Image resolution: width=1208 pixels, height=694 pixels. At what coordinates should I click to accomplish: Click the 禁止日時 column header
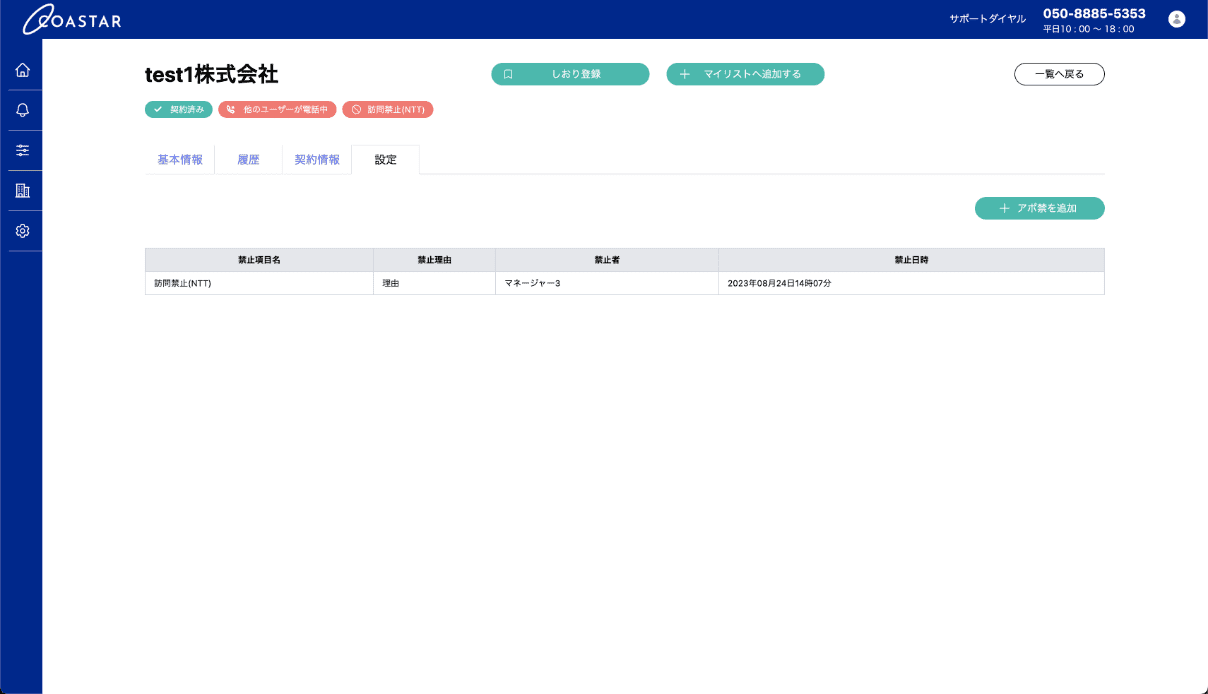910,260
